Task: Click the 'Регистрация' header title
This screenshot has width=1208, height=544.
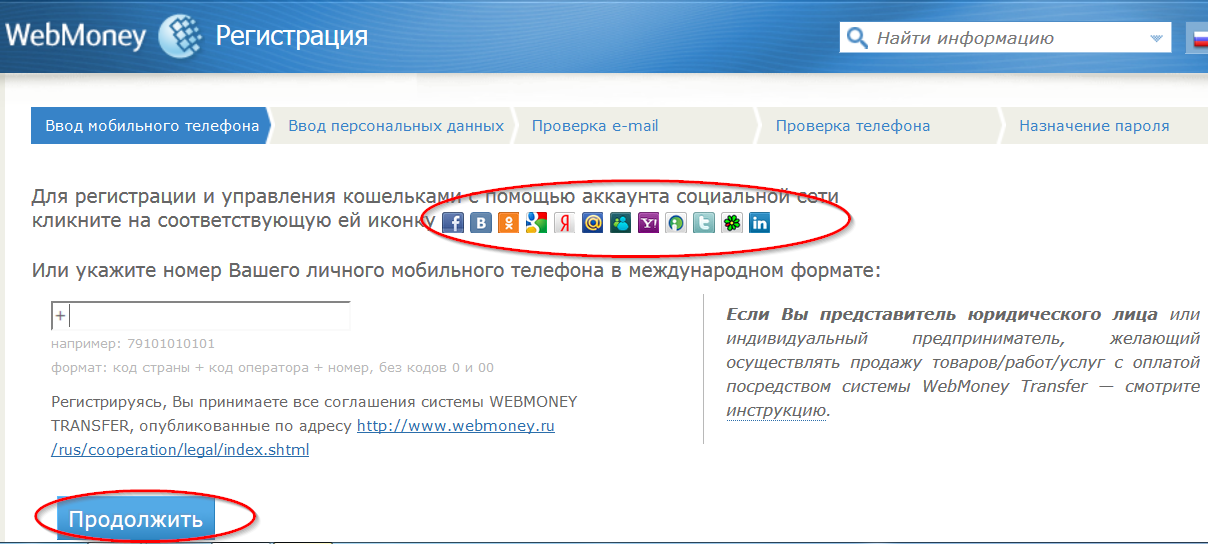Action: (292, 37)
